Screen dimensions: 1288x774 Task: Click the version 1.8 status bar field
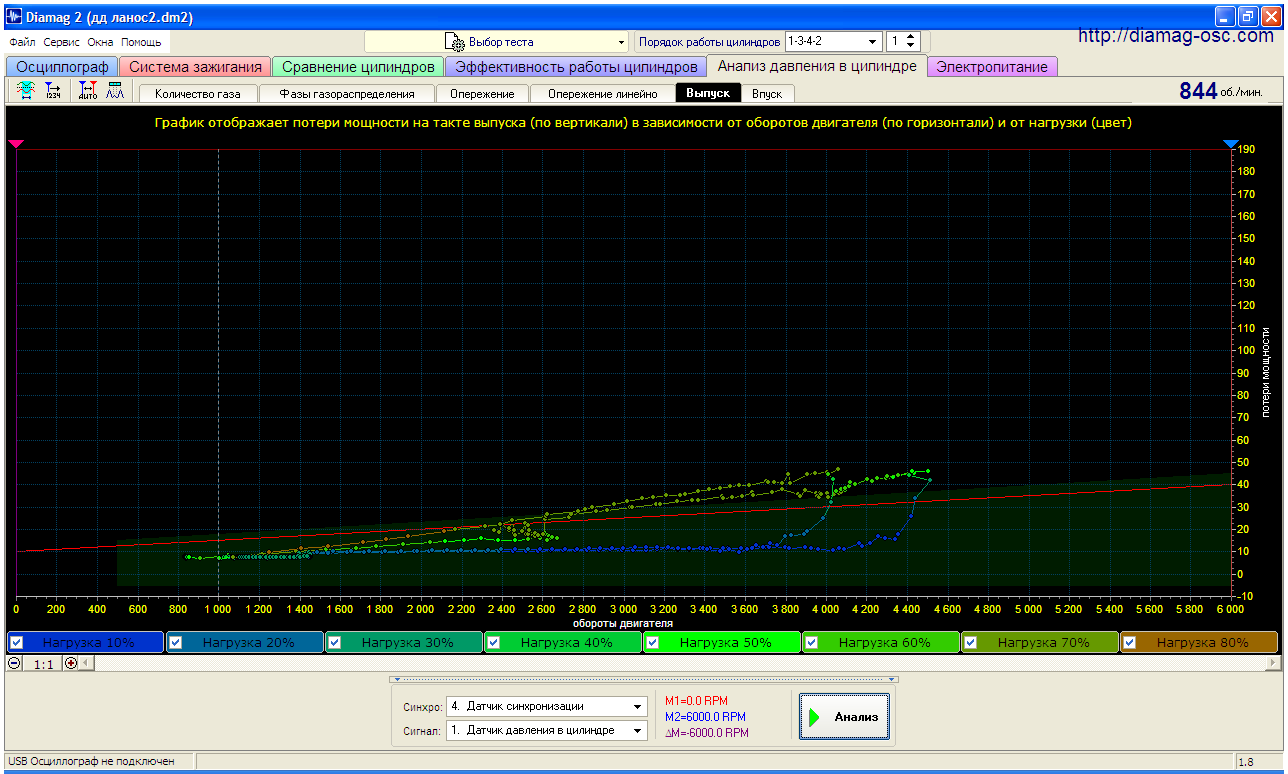[x=1258, y=762]
